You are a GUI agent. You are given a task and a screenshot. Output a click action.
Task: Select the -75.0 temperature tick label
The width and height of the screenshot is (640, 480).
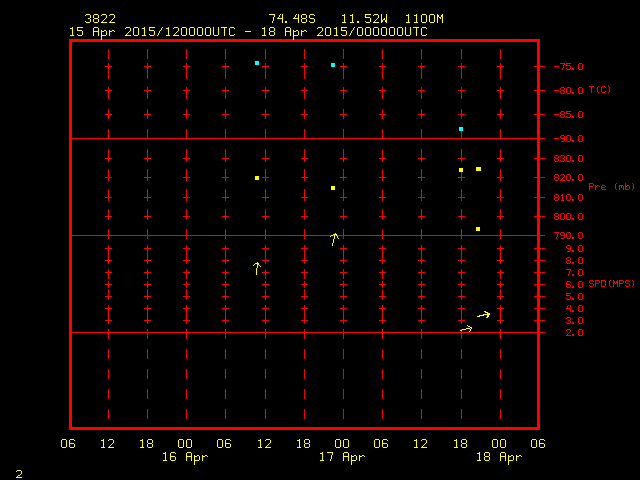click(567, 67)
